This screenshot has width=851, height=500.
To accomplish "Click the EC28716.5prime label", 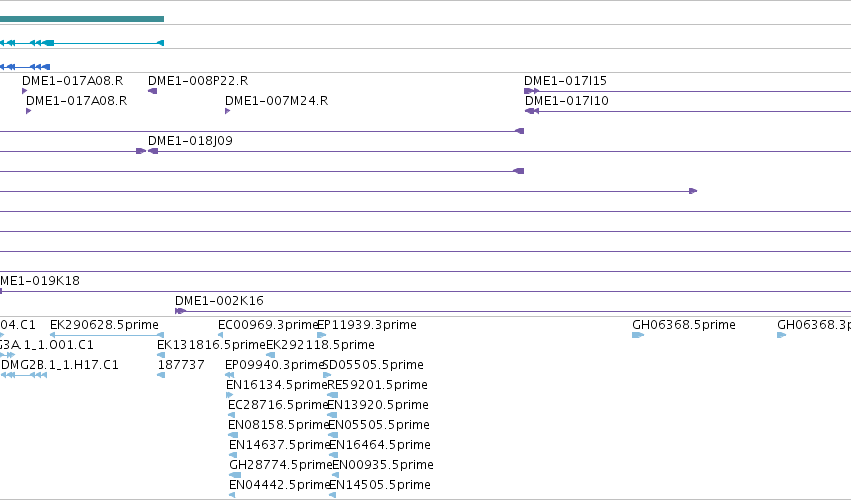I will [278, 405].
